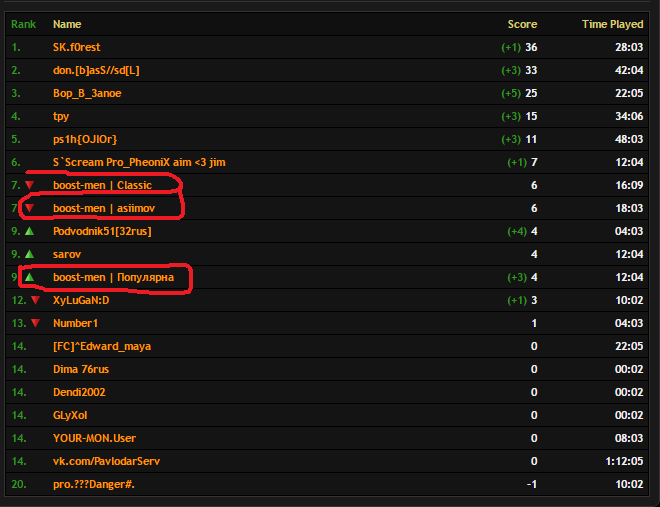Click green up arrow beside boost-men | Популярна
This screenshot has width=660, height=507.
(x=29, y=277)
